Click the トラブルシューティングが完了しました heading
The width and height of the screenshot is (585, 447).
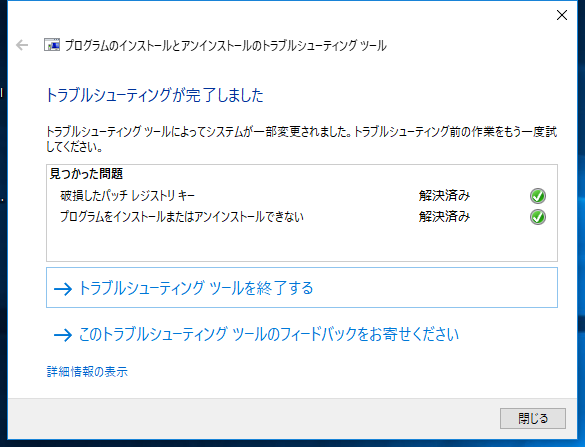[x=155, y=95]
